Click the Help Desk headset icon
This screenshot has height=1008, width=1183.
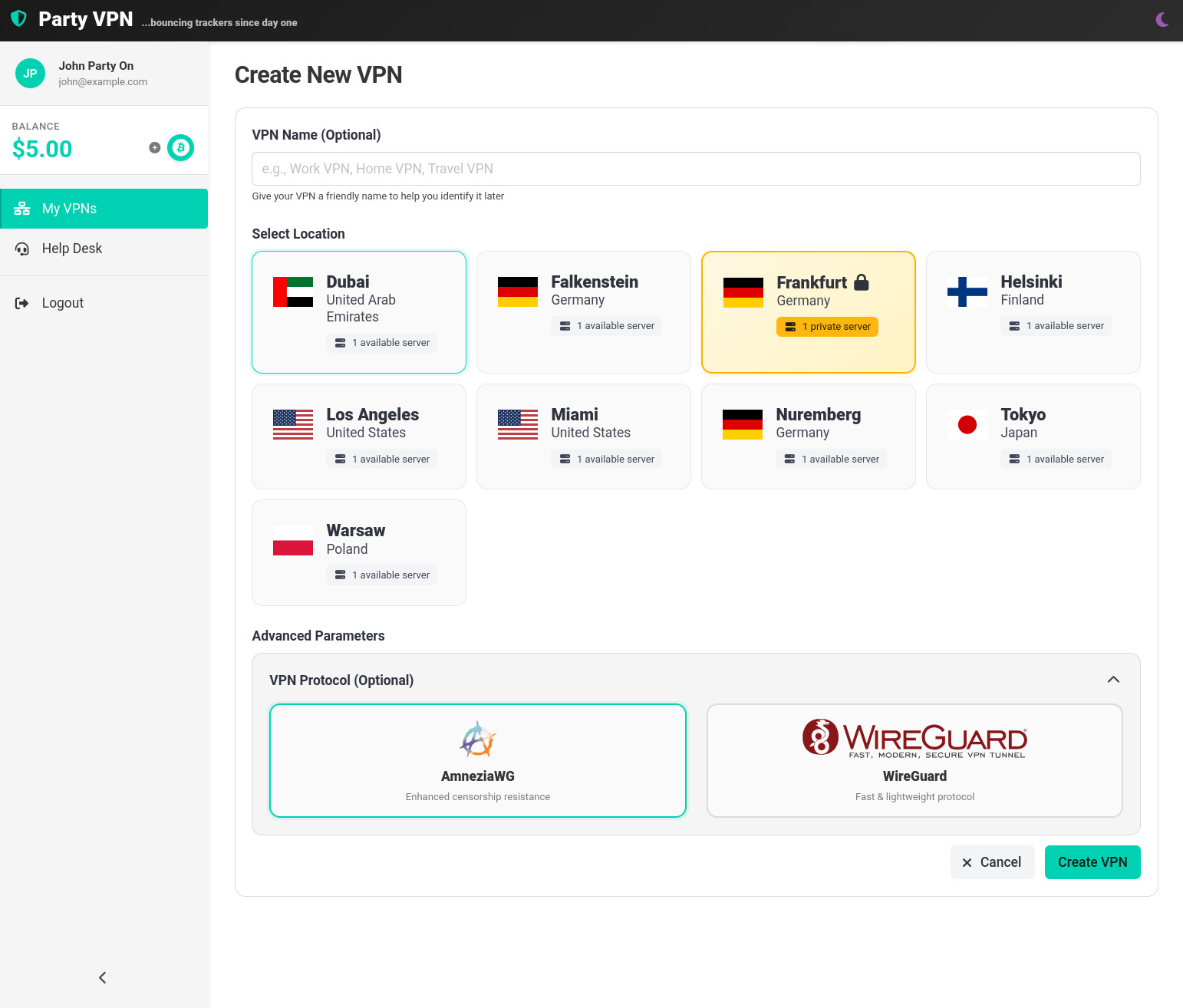click(22, 248)
